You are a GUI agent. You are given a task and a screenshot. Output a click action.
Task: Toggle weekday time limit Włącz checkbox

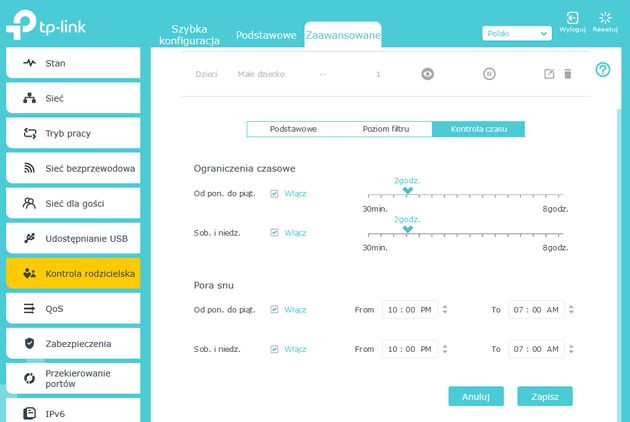tap(274, 194)
